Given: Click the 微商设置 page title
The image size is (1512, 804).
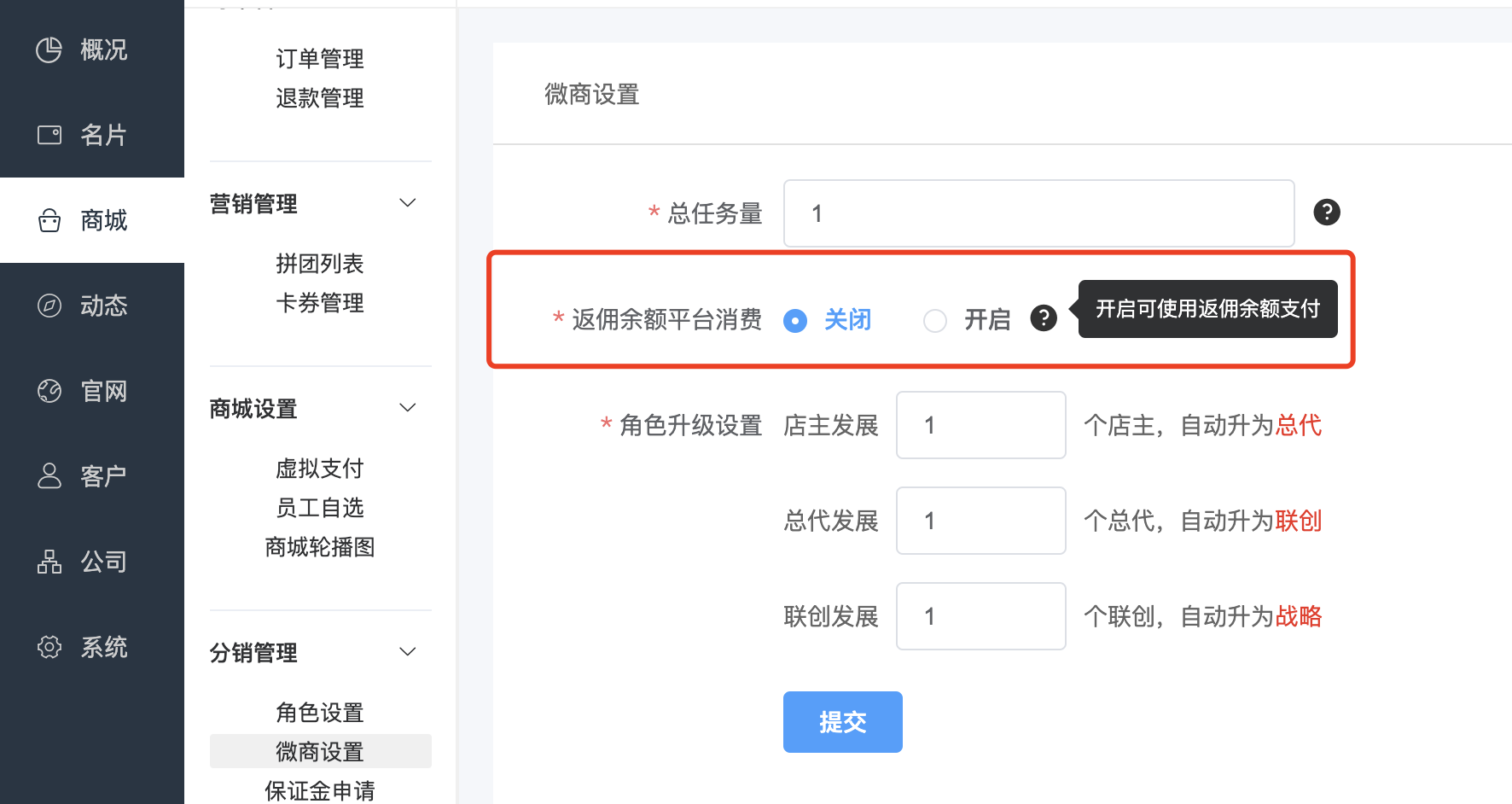Looking at the screenshot, I should pos(592,94).
